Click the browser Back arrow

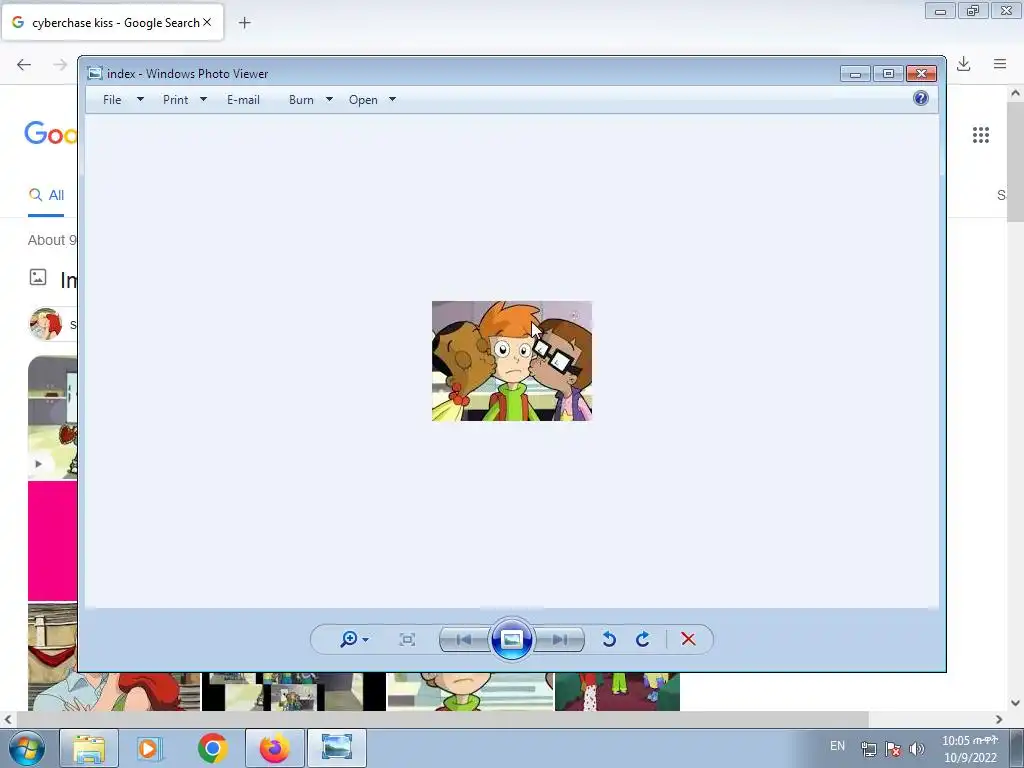(x=24, y=64)
